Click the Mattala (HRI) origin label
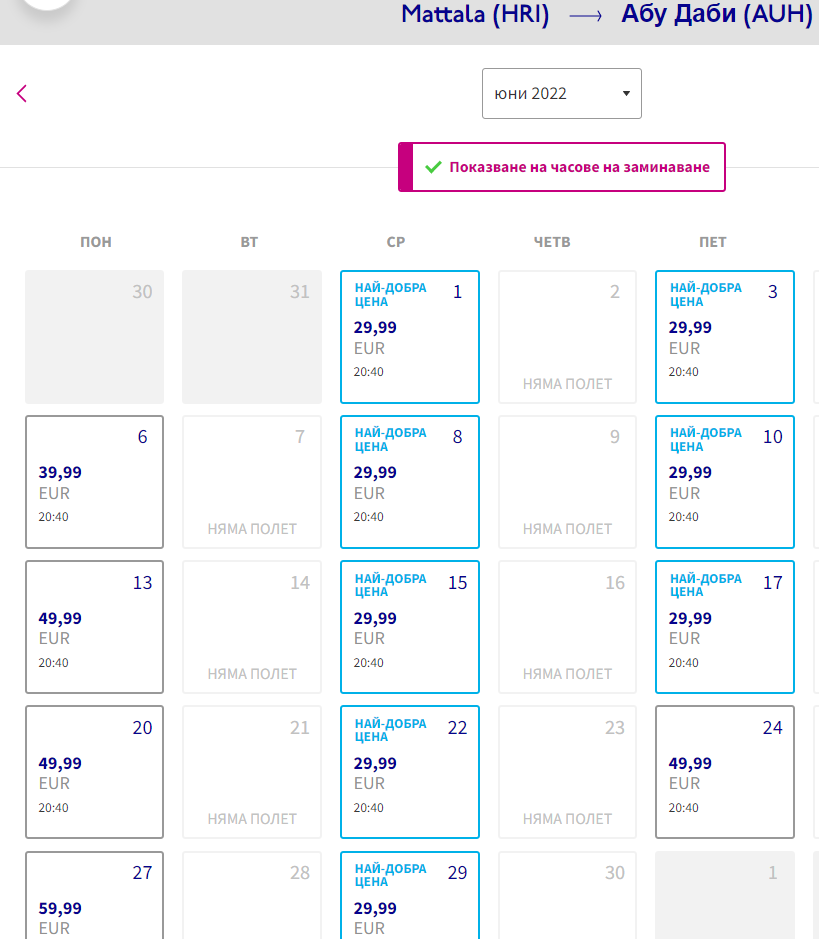819x939 pixels. tap(475, 16)
